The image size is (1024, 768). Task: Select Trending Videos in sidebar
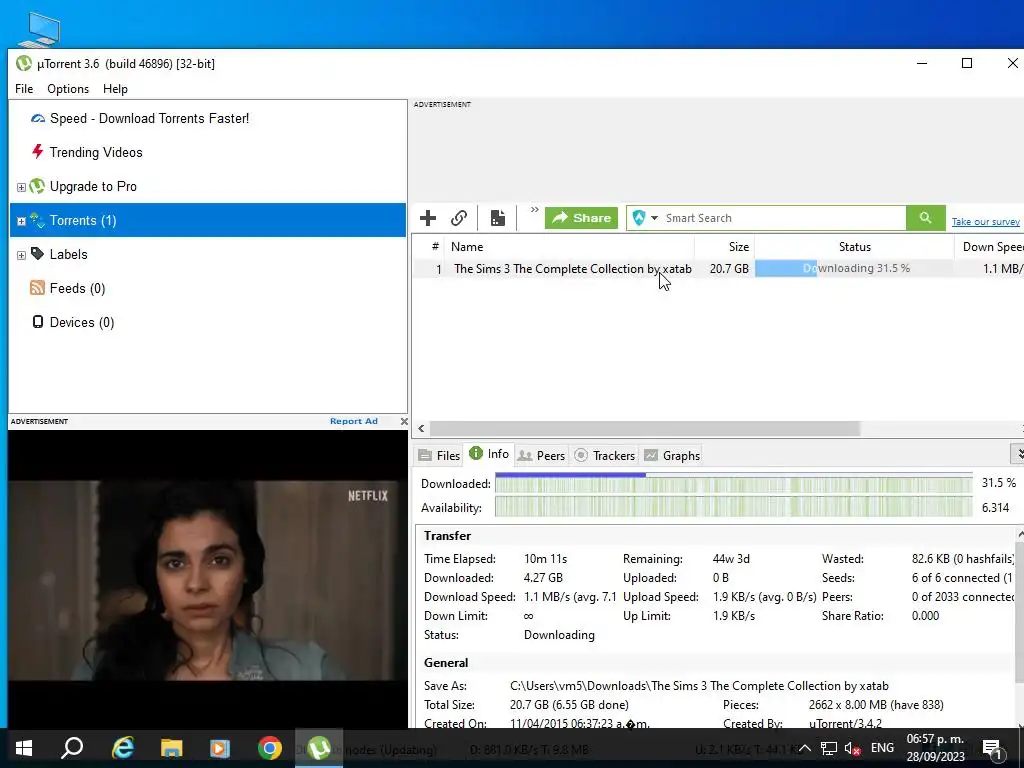96,152
